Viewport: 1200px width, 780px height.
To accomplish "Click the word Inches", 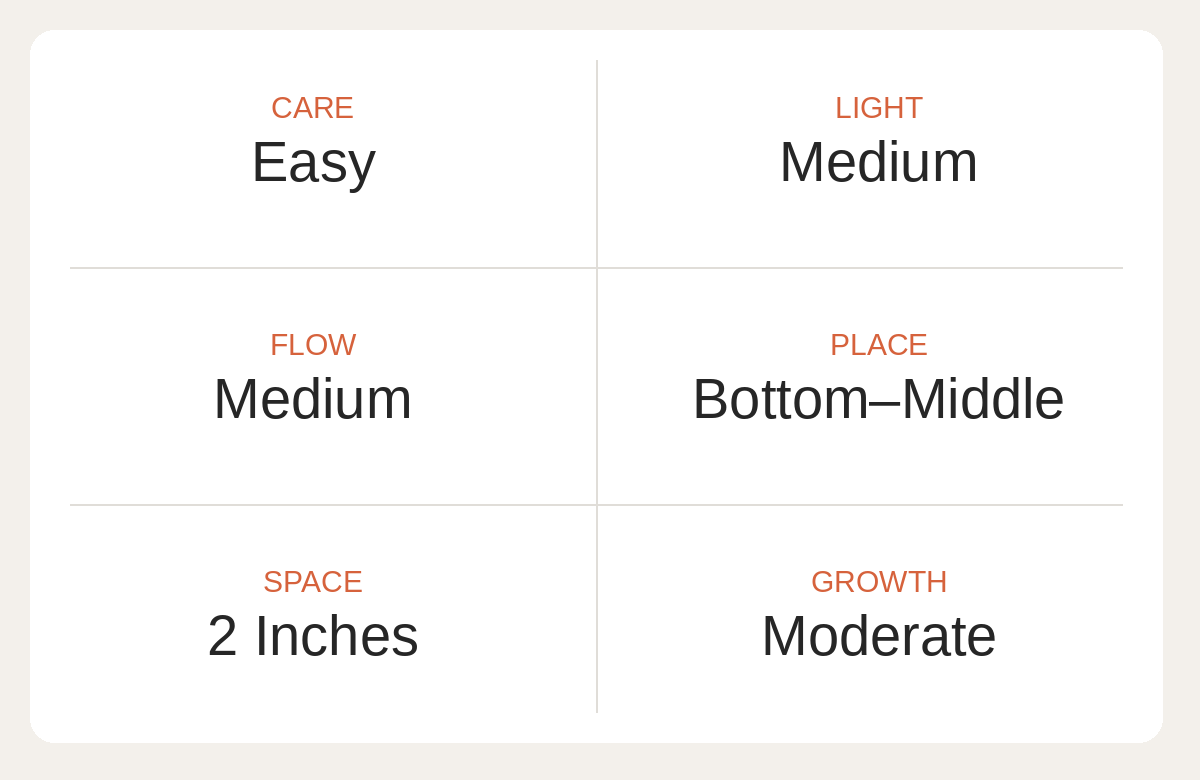I will tap(336, 636).
